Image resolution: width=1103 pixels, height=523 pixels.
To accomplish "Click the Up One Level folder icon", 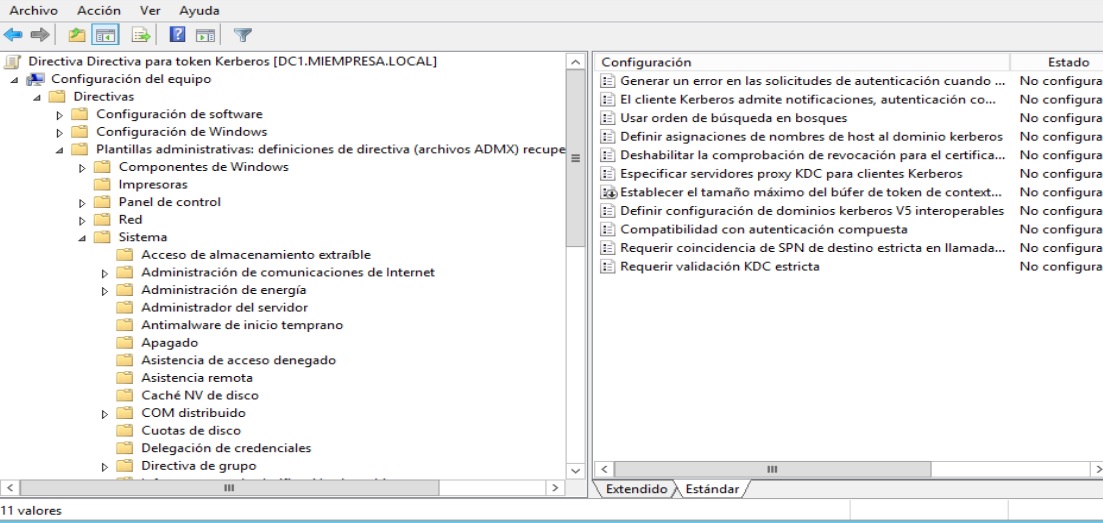I will (77, 35).
